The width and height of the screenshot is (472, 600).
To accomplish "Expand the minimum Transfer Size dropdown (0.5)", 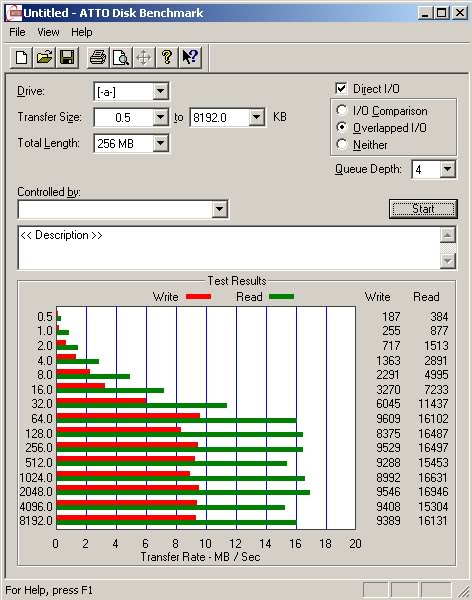I will (160, 117).
